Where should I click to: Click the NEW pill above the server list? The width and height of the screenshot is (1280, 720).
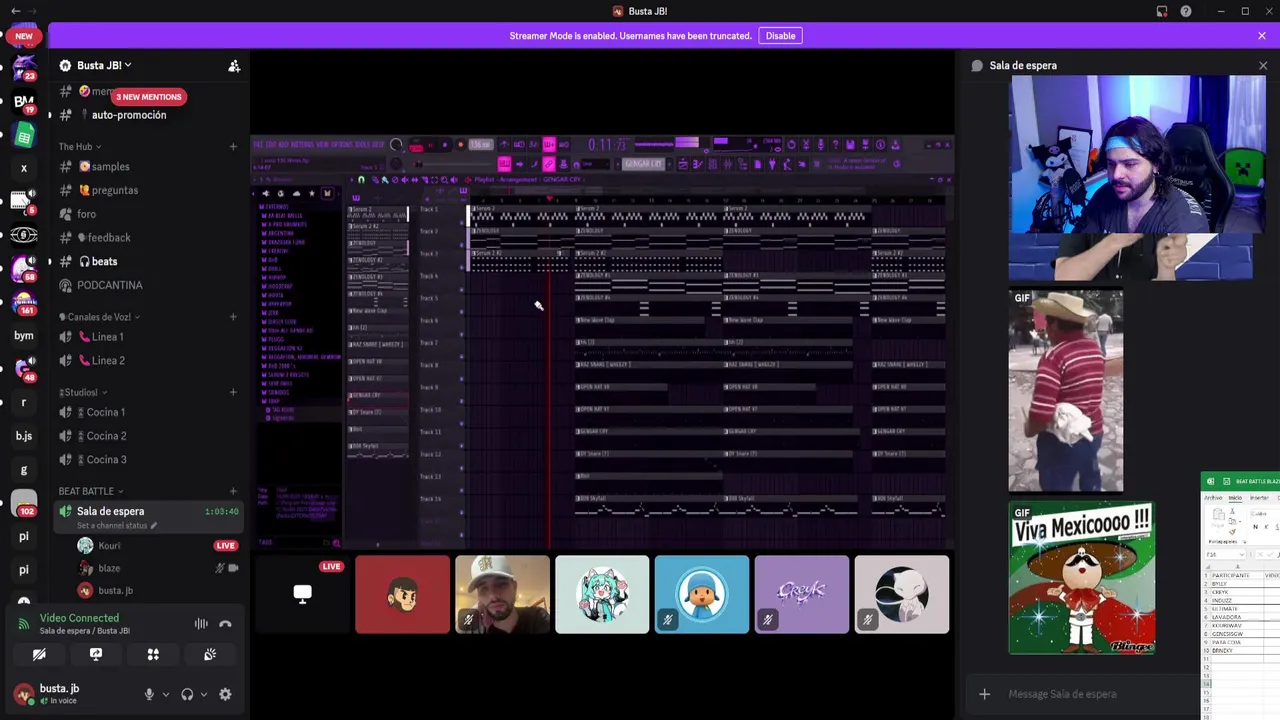[24, 36]
